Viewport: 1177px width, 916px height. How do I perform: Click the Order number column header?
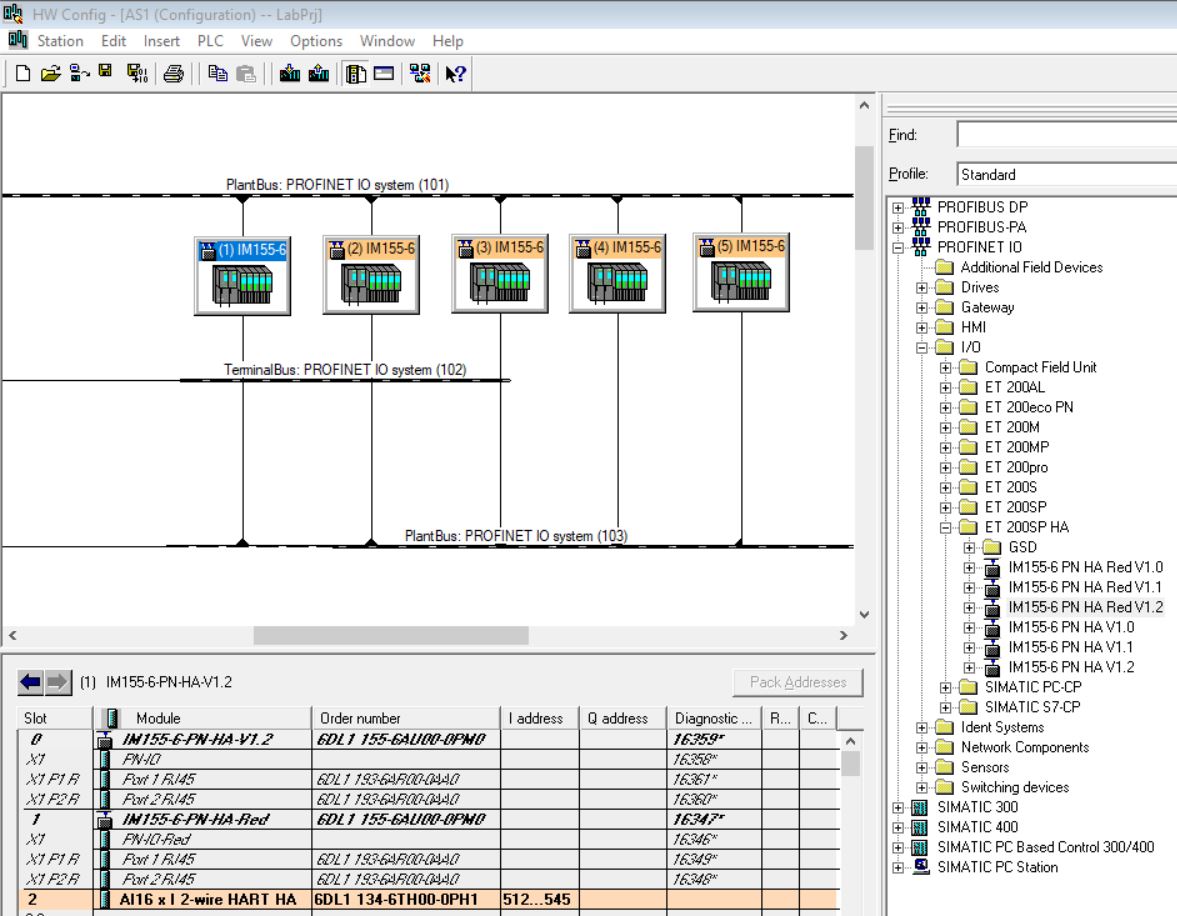405,718
